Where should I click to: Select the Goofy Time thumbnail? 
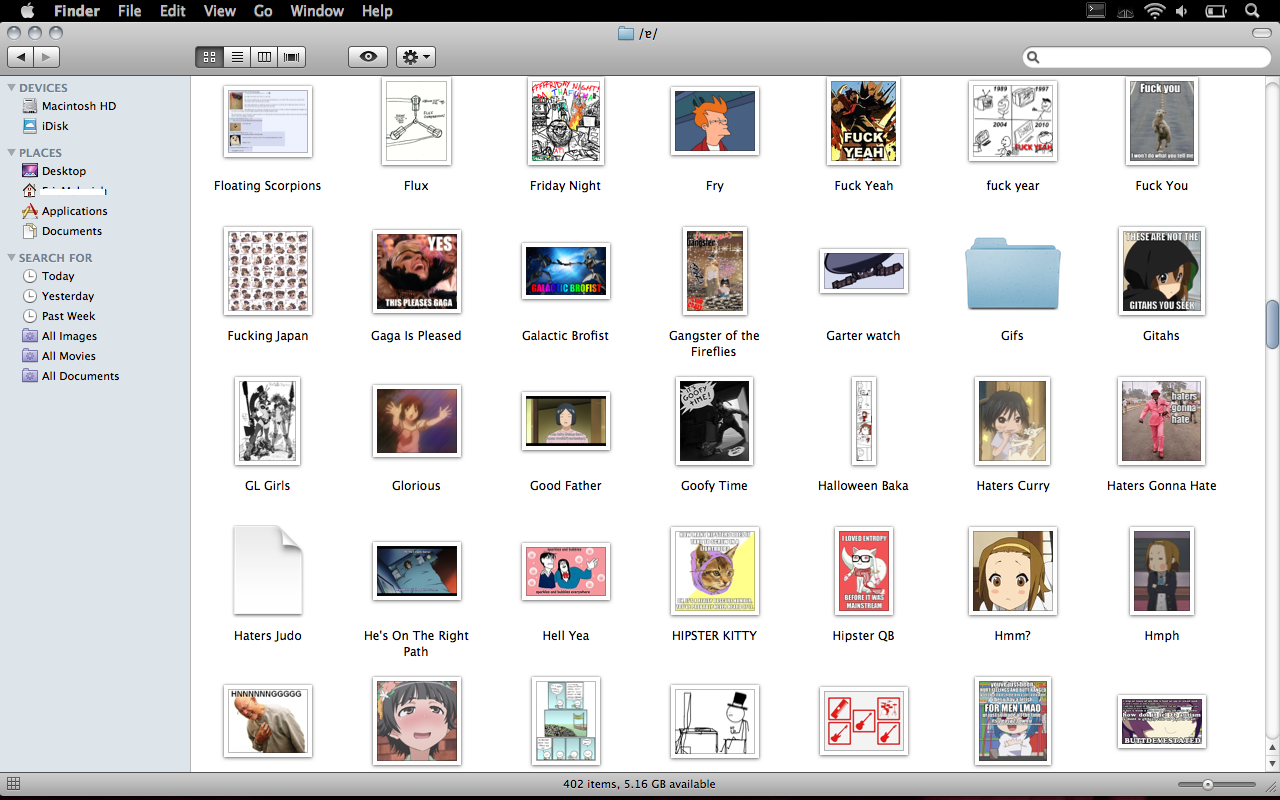click(714, 421)
